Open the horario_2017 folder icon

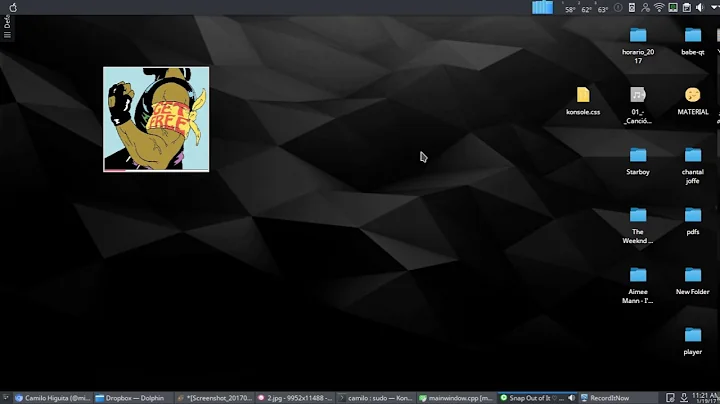click(x=638, y=35)
